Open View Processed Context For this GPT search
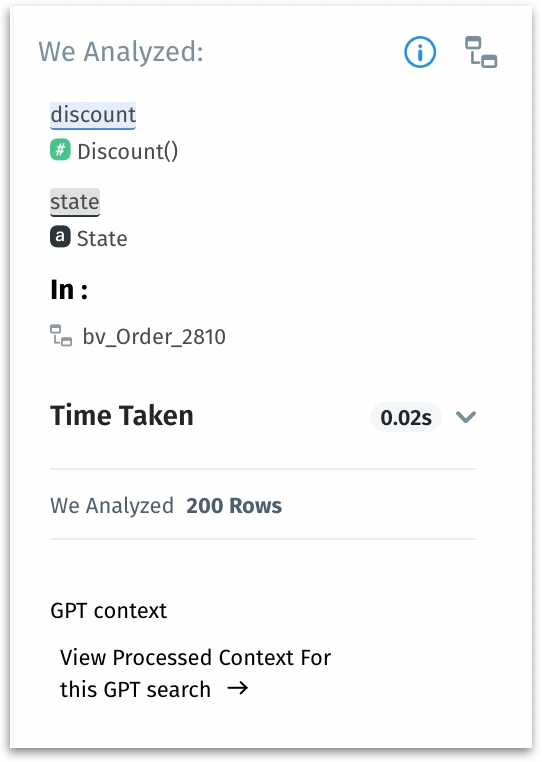 click(195, 673)
